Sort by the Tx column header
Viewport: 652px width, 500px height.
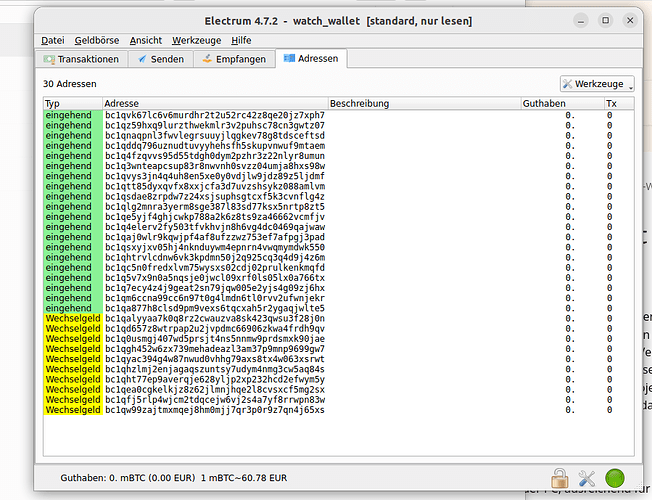pos(619,104)
